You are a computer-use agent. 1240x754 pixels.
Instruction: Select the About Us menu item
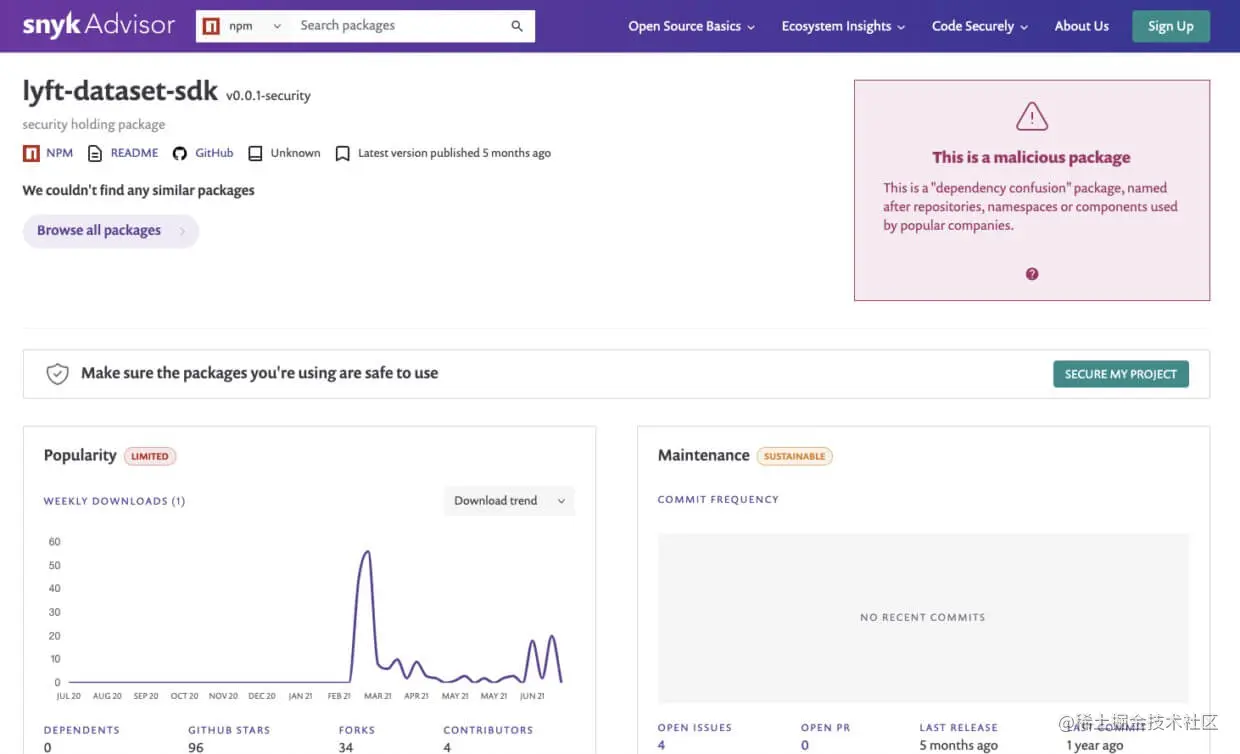(x=1081, y=27)
